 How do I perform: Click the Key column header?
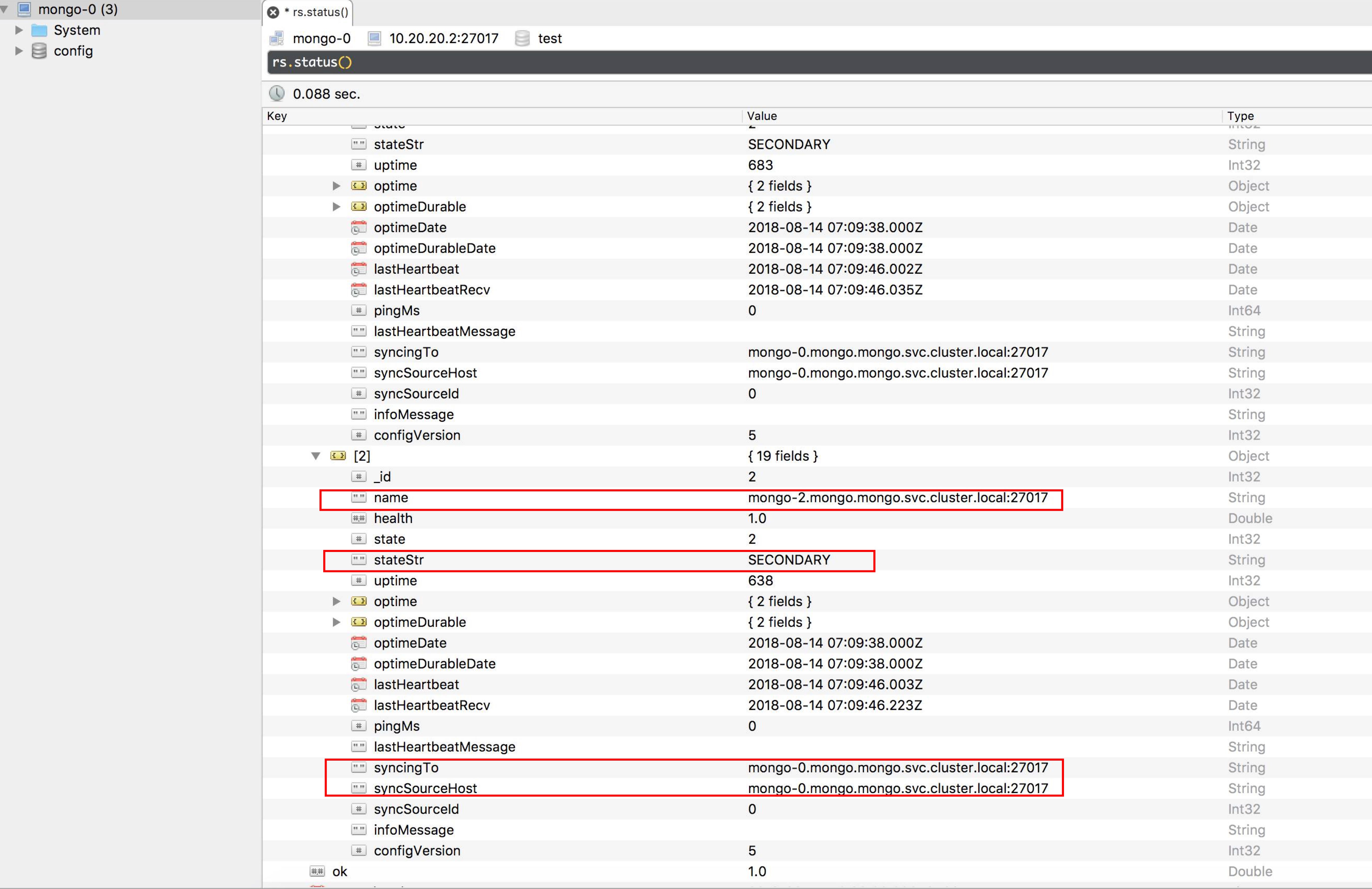502,116
